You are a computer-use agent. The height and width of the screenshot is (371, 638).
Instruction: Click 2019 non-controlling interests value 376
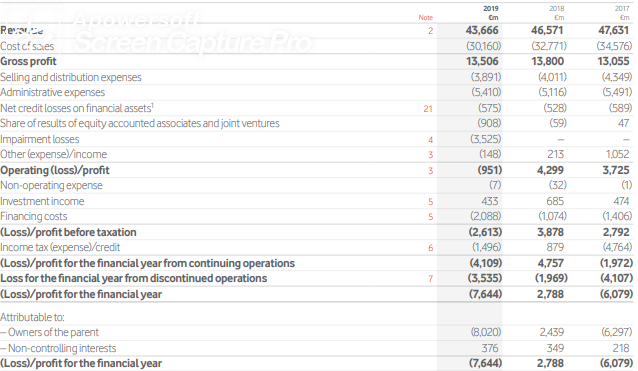coord(490,349)
